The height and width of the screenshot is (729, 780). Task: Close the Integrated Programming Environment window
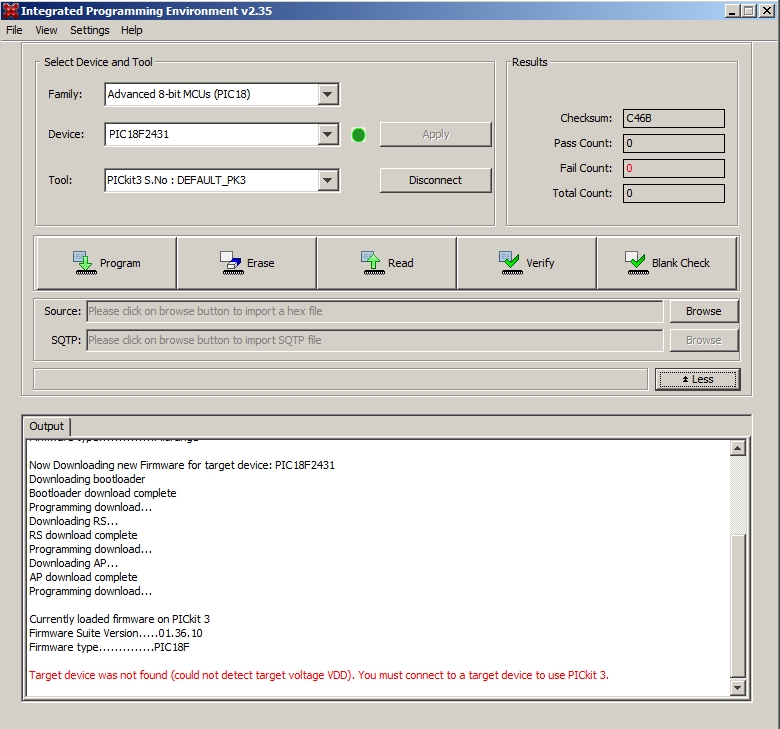coord(767,11)
